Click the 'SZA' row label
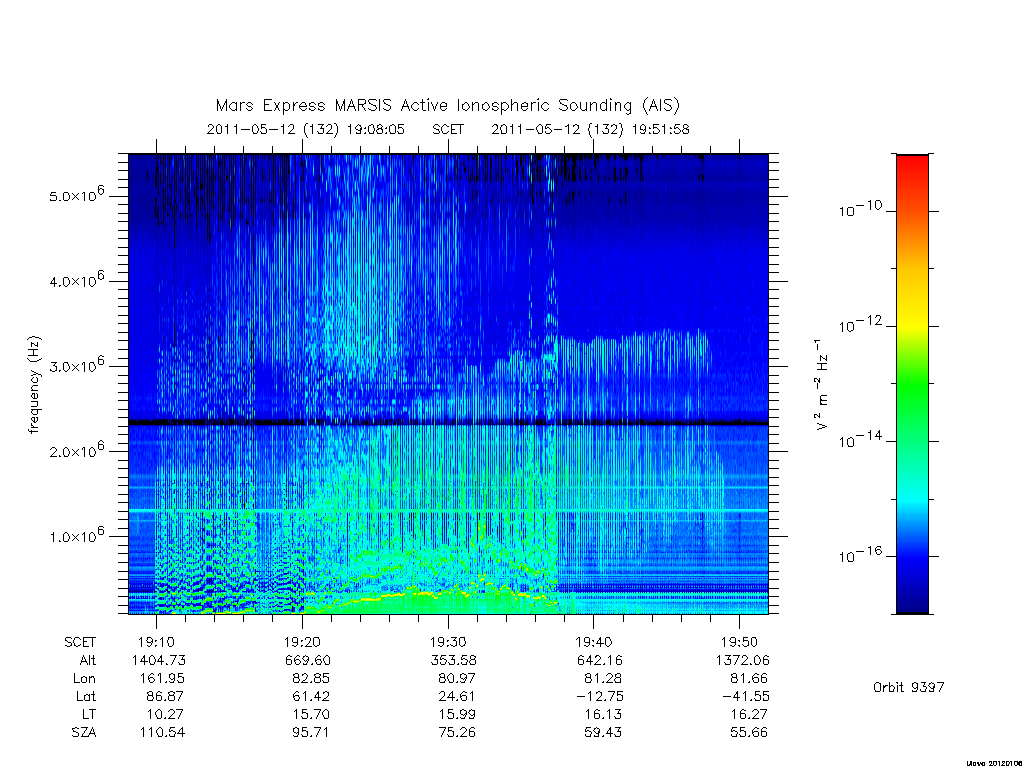The image size is (1024, 768). pyautogui.click(x=84, y=733)
